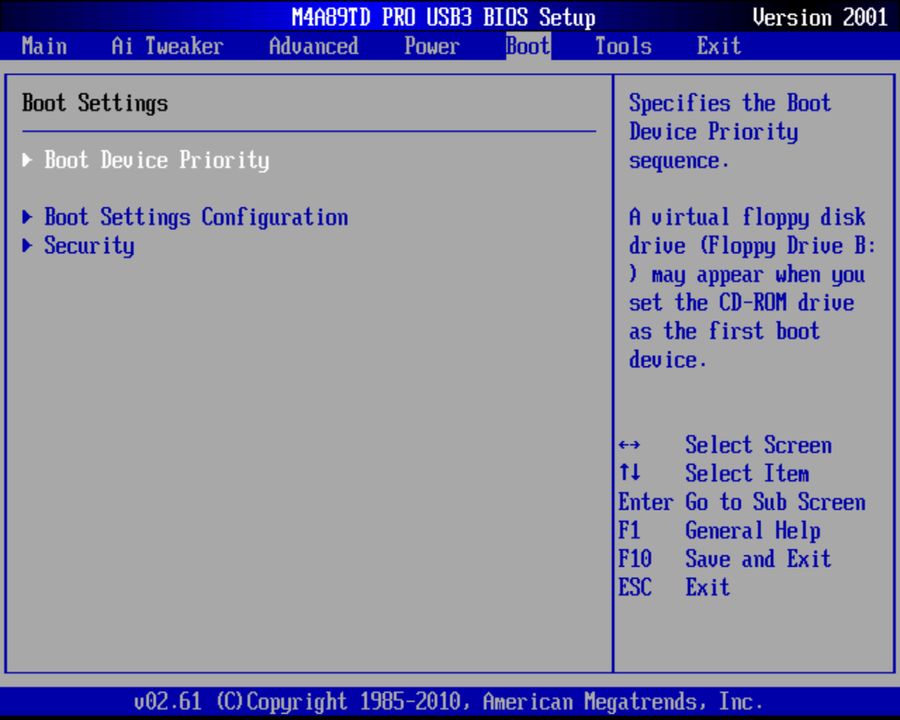Click the arrow beside Boot Device Priority
900x720 pixels.
point(25,160)
